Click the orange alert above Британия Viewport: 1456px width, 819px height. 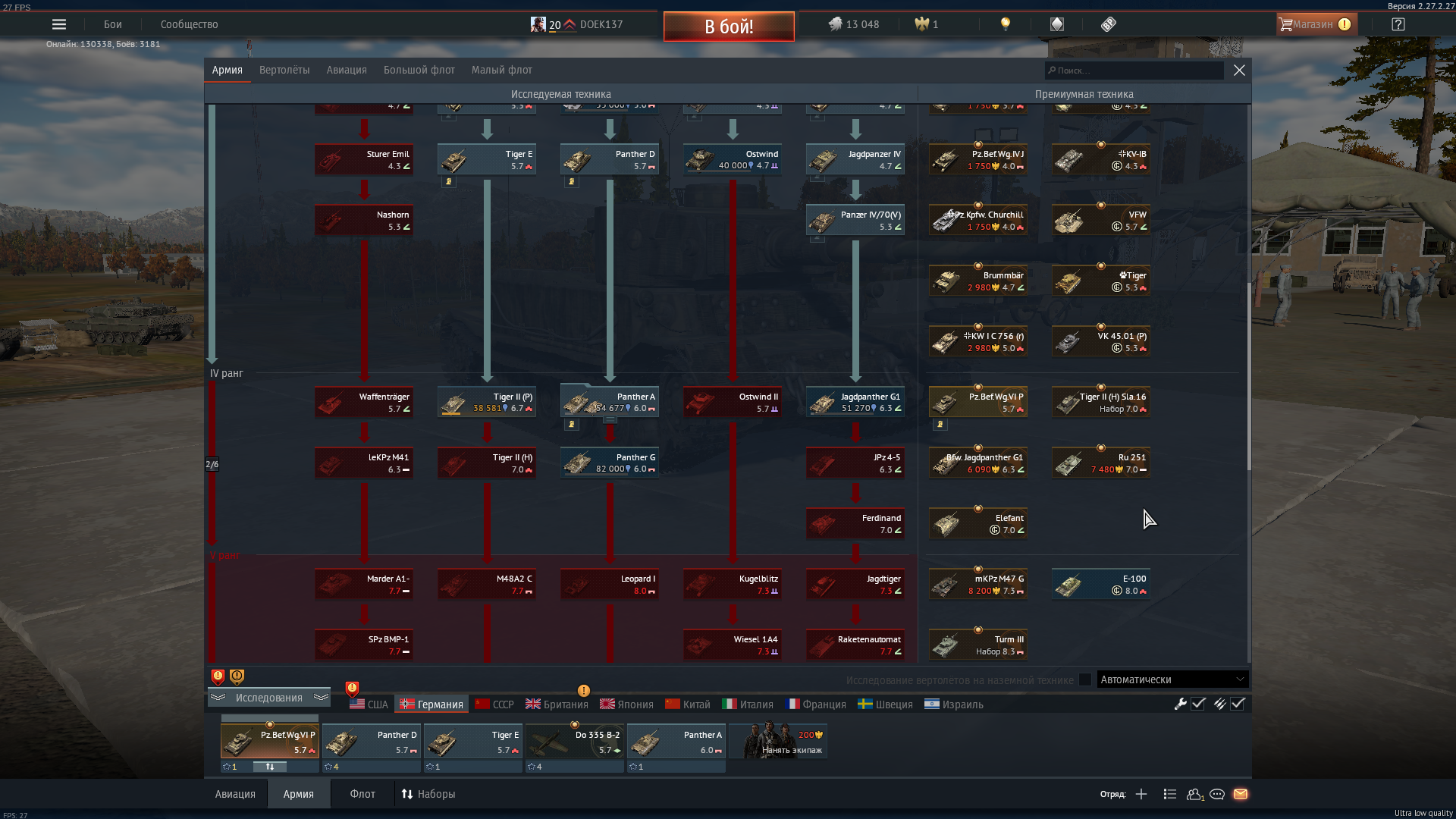pos(583,691)
